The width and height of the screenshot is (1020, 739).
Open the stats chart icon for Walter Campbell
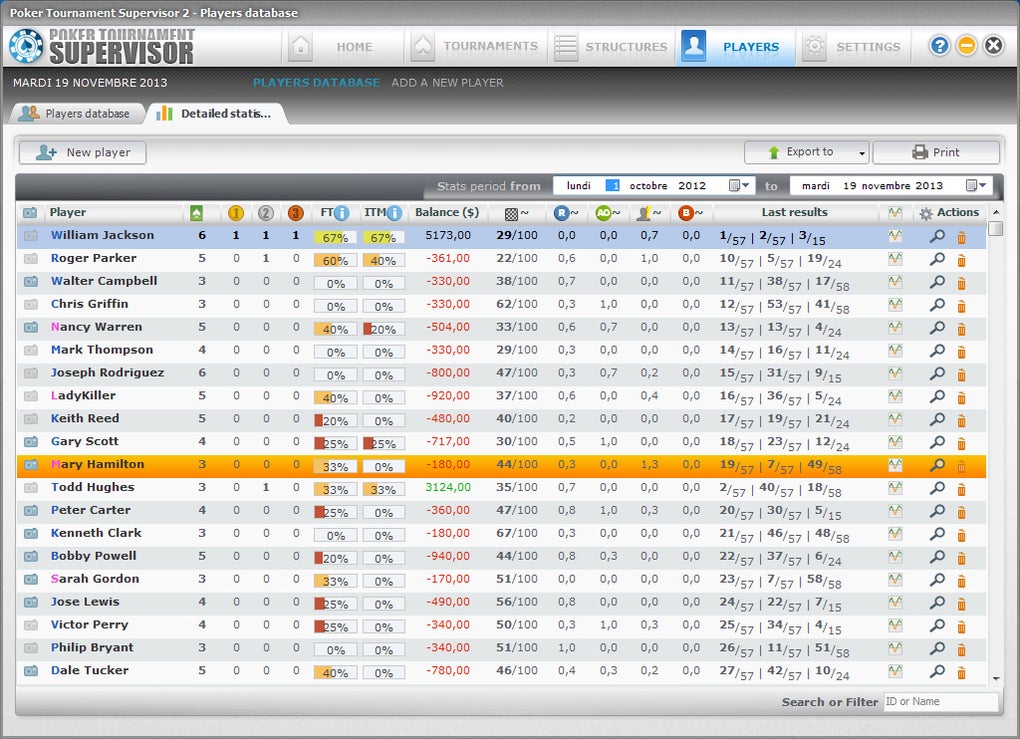click(895, 282)
